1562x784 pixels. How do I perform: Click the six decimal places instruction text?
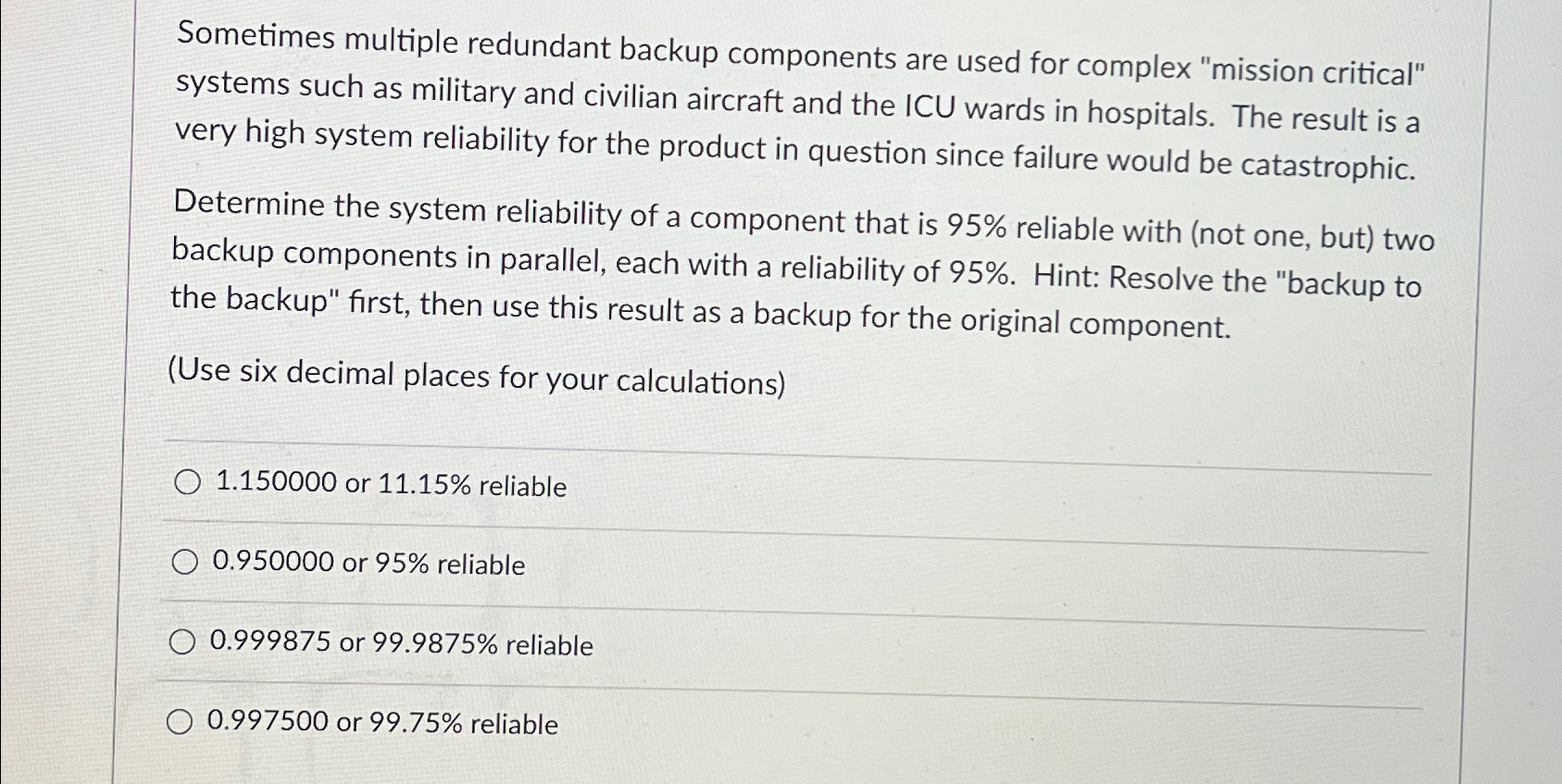pos(477,377)
